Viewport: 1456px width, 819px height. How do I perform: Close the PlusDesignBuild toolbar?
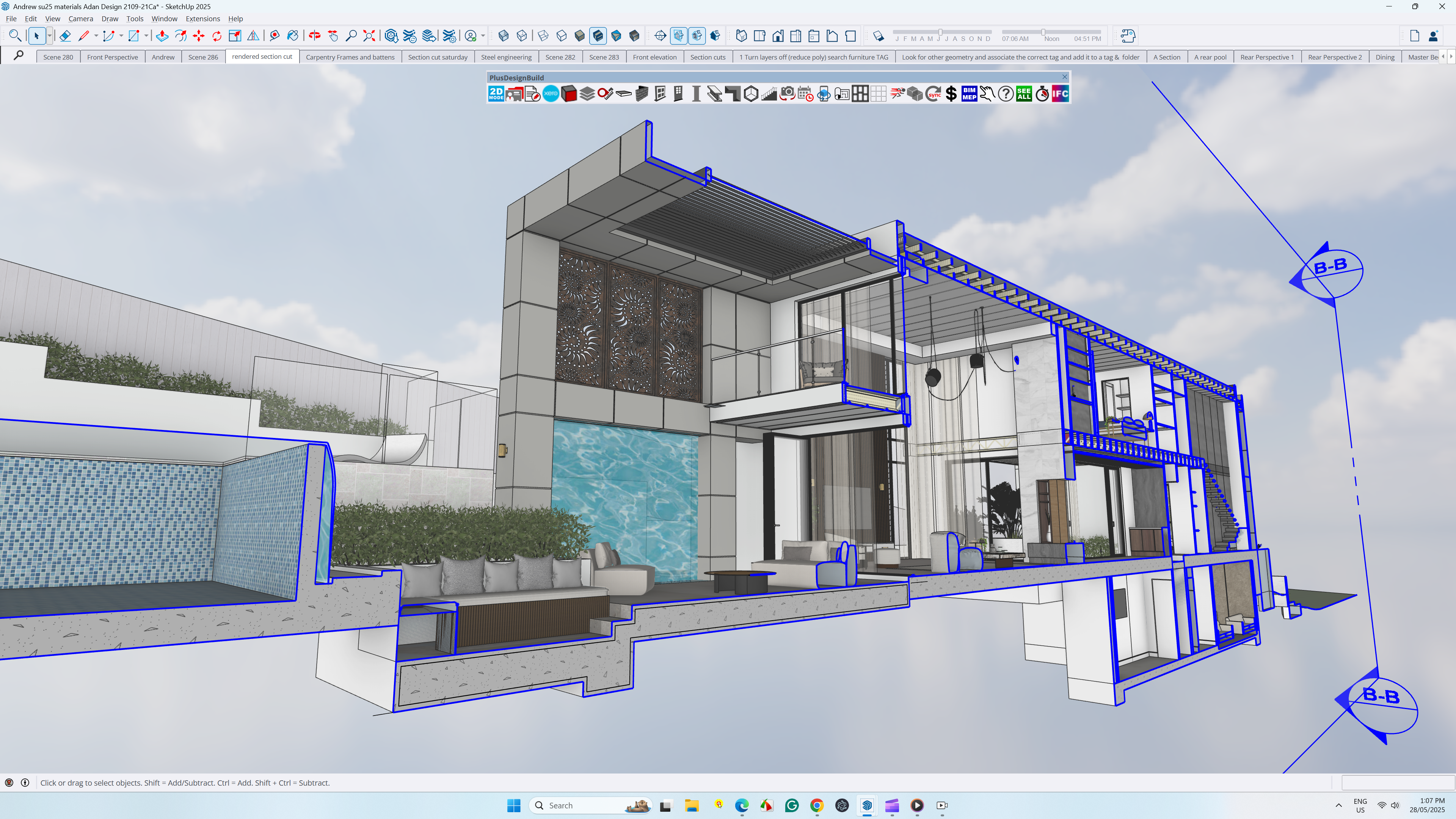click(x=1064, y=77)
